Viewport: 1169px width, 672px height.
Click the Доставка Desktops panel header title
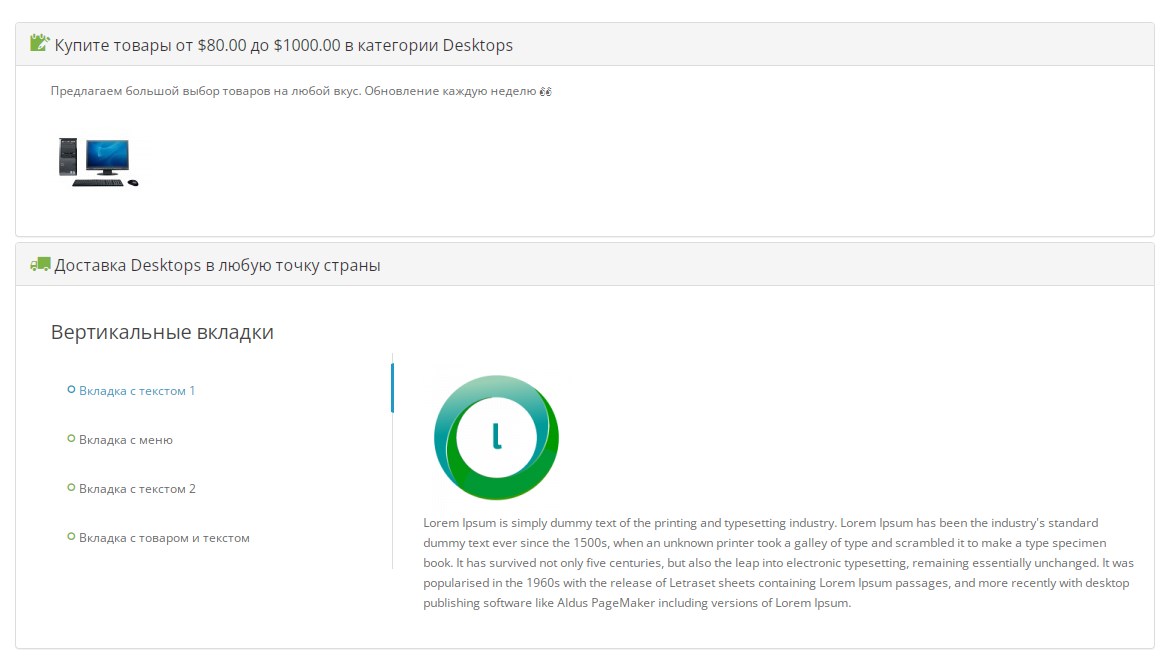[x=217, y=266]
